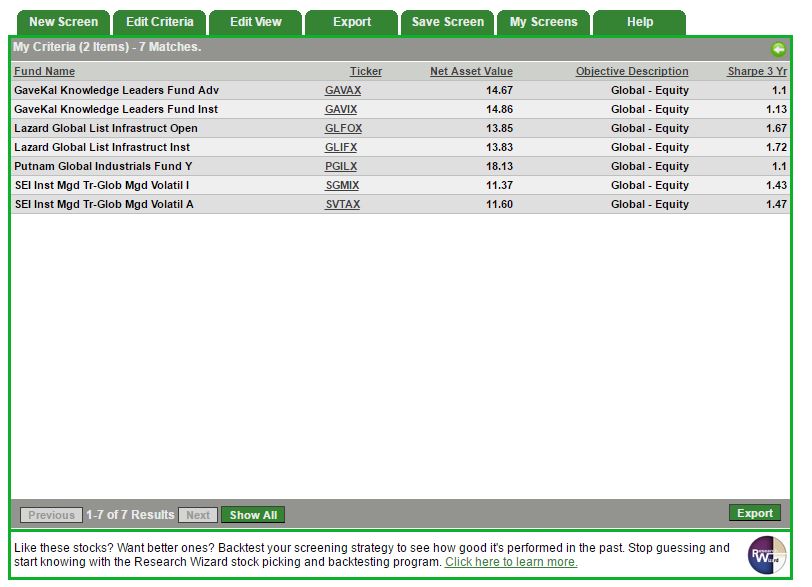Click Global - Equity in the GAVAX row
Viewport: 812px width, 587px height.
650,91
